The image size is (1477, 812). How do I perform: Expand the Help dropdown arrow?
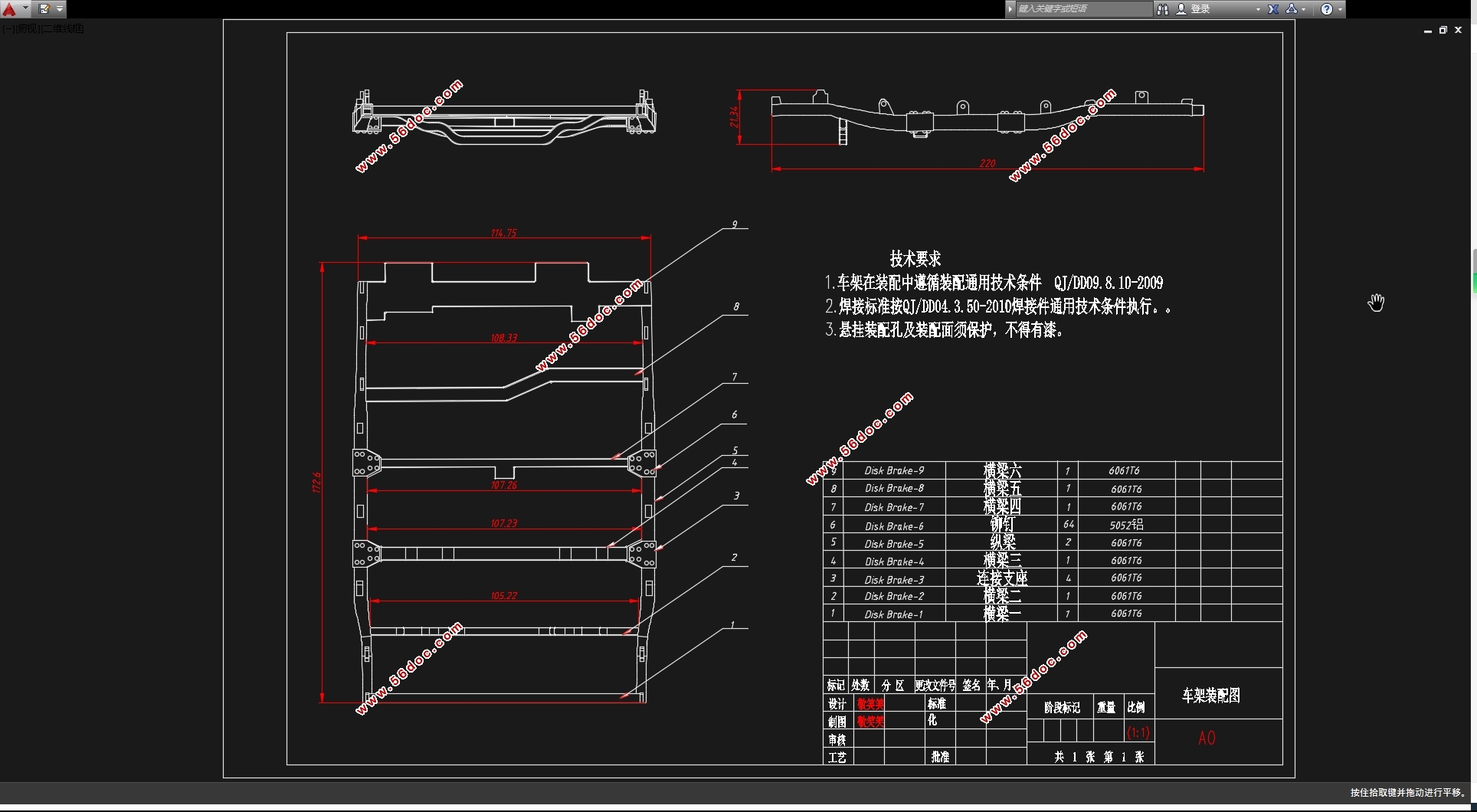1340,9
